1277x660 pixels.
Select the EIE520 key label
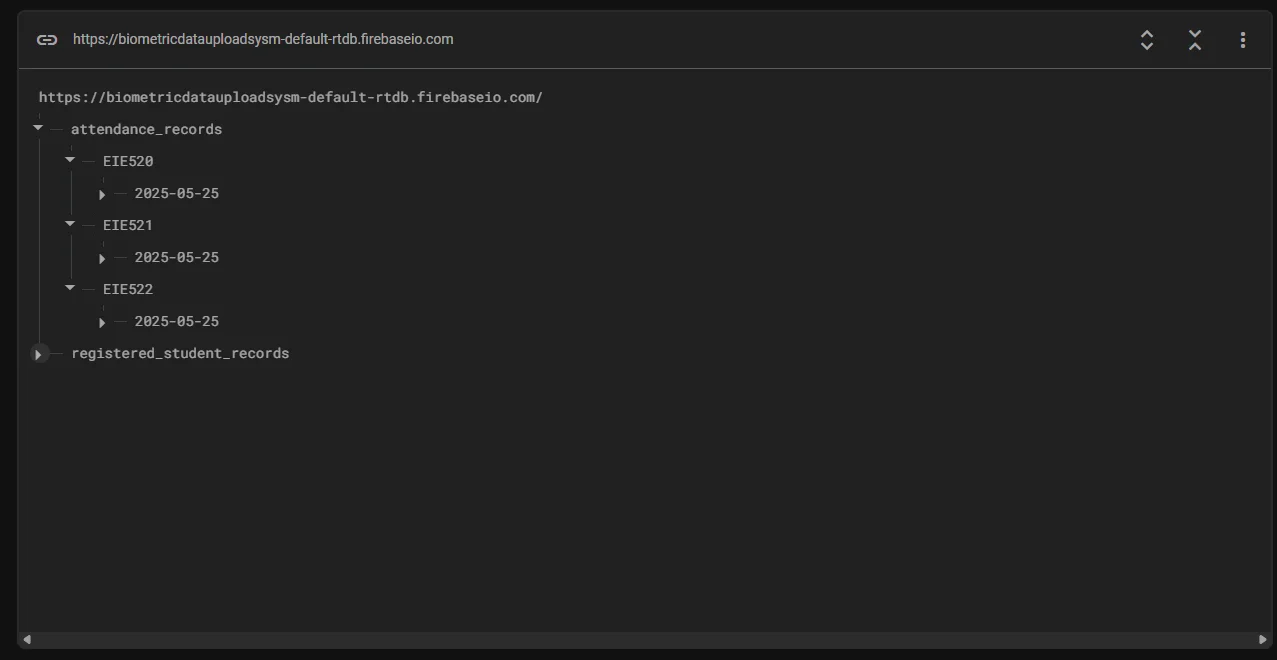point(128,161)
